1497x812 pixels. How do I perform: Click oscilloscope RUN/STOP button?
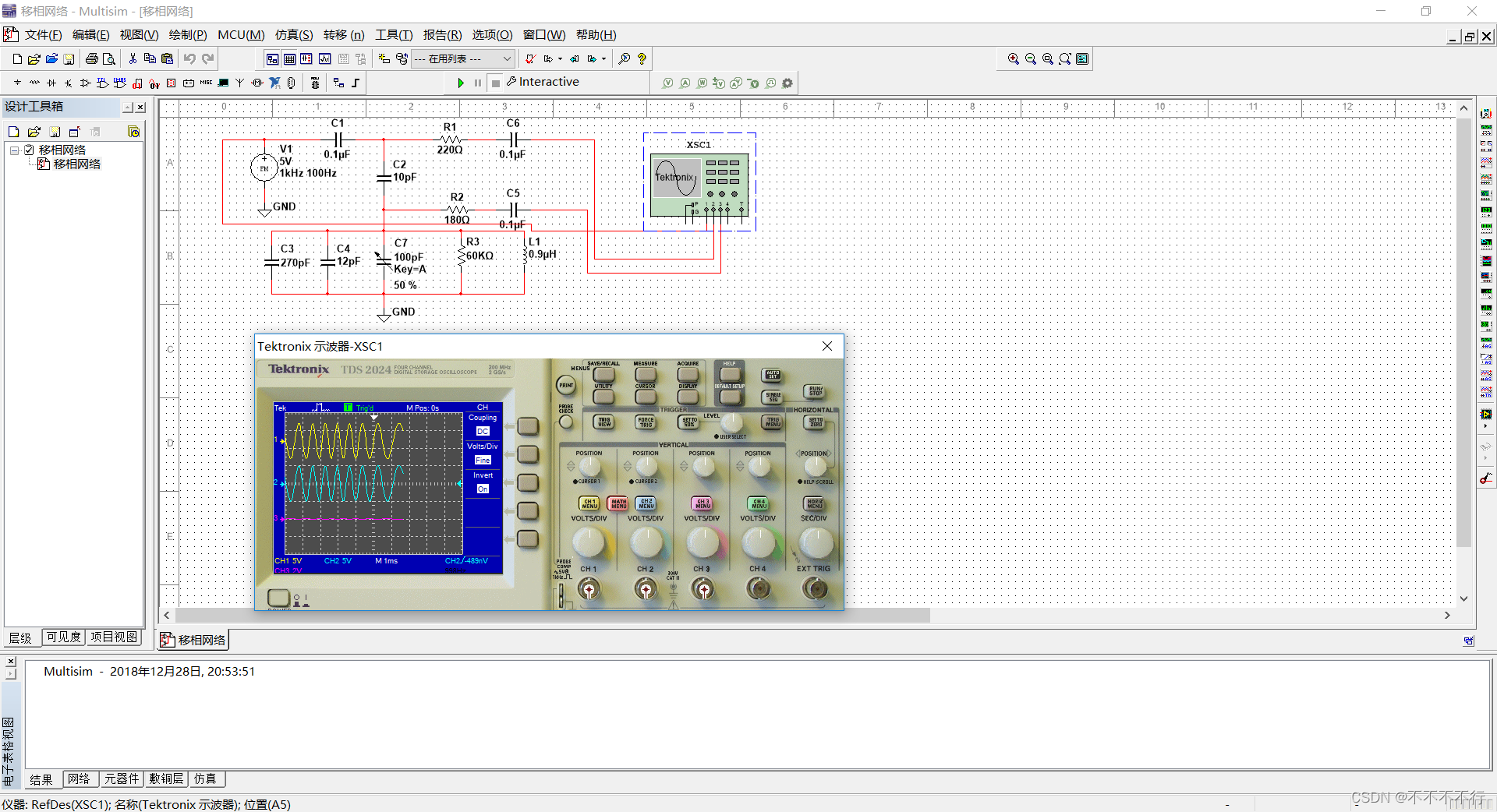pos(815,391)
